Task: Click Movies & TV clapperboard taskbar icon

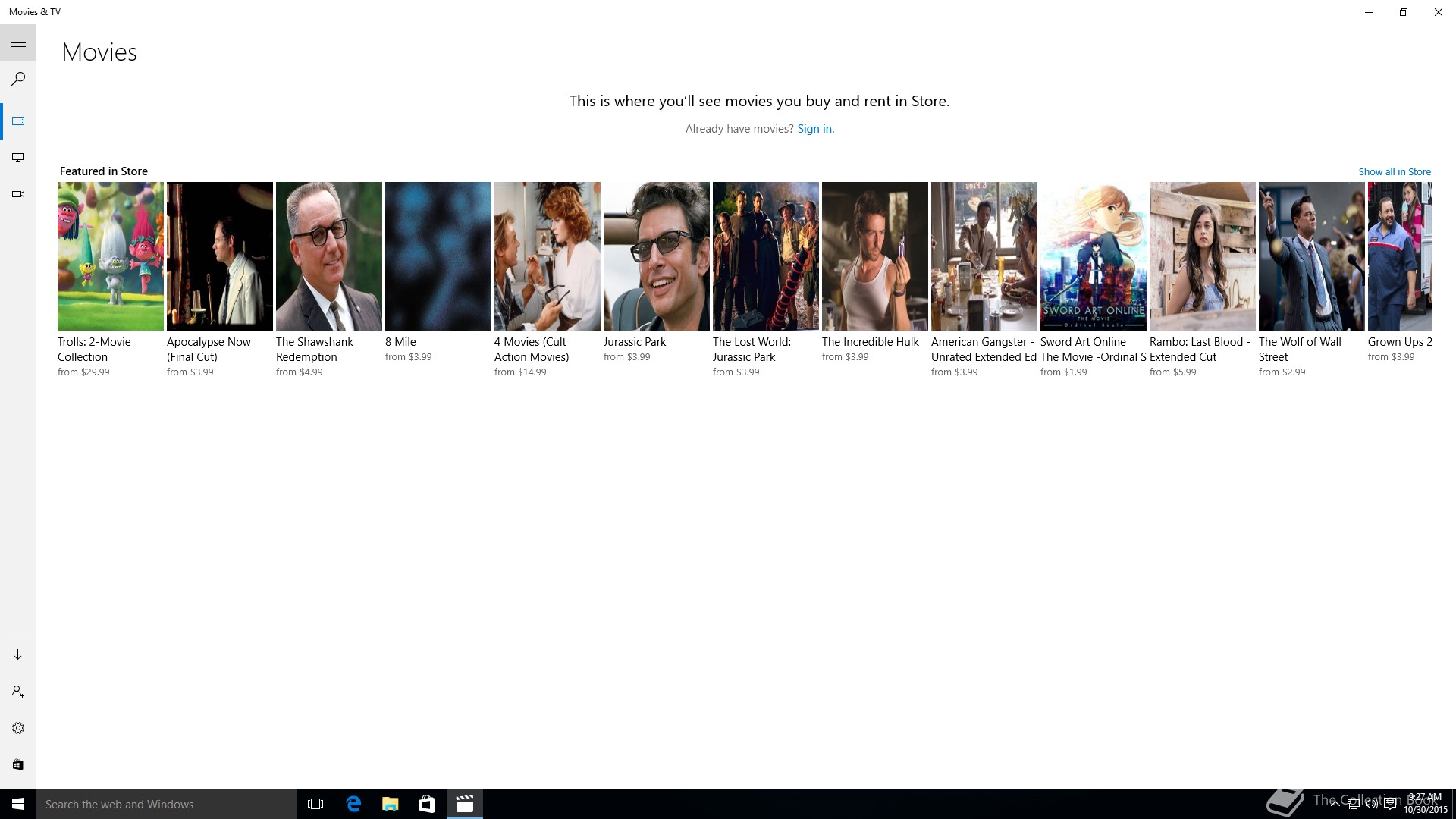Action: (464, 804)
